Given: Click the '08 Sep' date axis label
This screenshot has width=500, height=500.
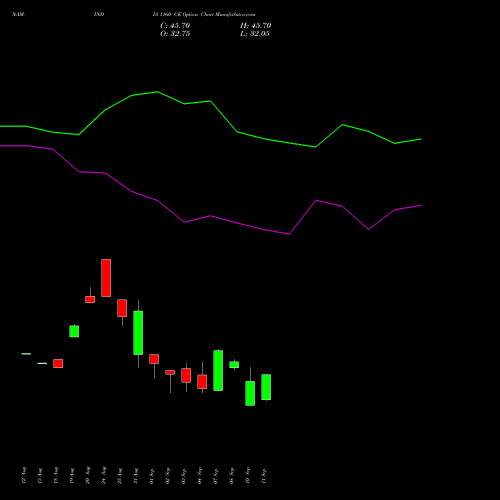Looking at the screenshot, I should pos(232,476).
